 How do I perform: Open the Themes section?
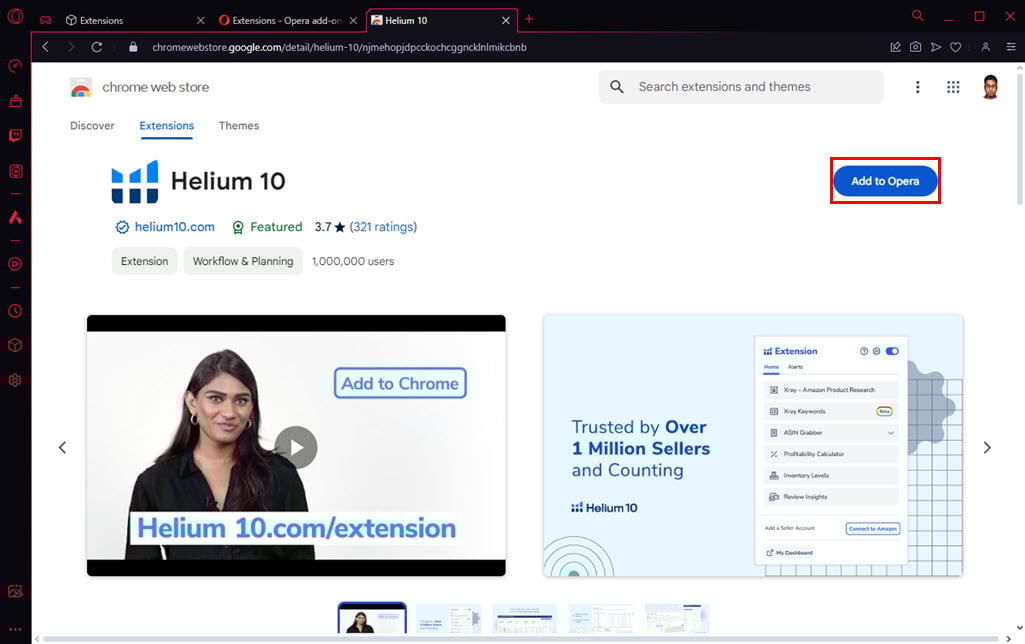(x=239, y=126)
